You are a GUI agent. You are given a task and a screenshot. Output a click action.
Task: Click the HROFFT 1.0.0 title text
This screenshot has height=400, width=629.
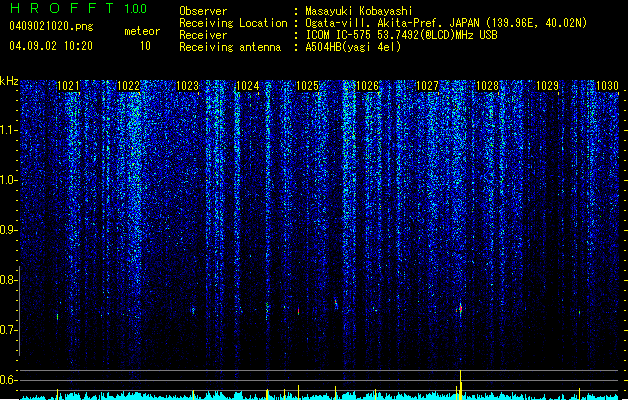(x=79, y=8)
